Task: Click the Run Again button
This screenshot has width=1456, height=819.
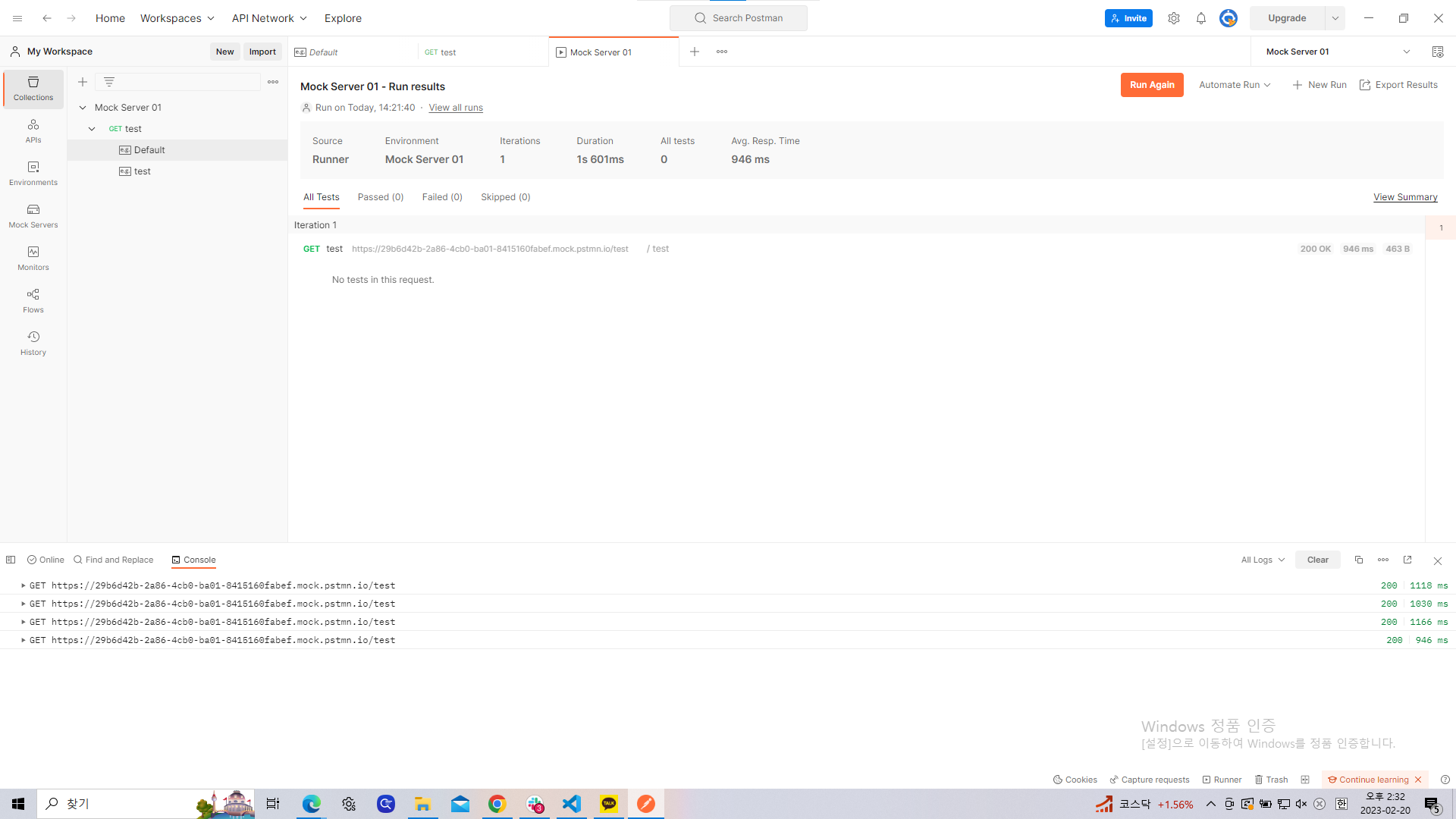Action: pyautogui.click(x=1151, y=85)
